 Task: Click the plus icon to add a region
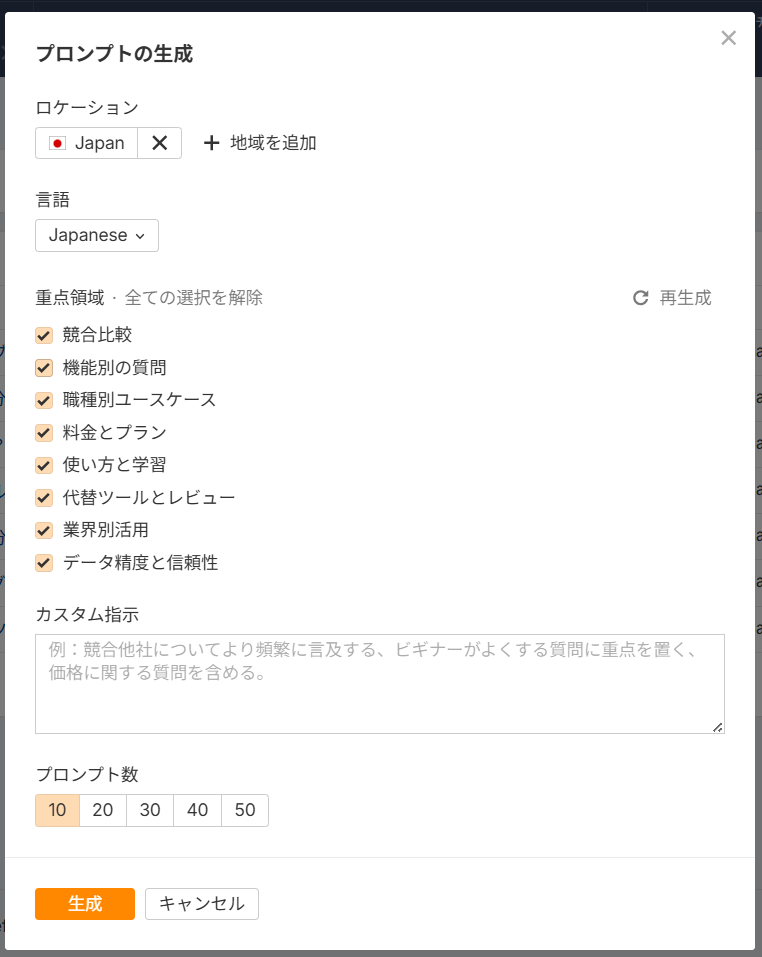(x=211, y=143)
